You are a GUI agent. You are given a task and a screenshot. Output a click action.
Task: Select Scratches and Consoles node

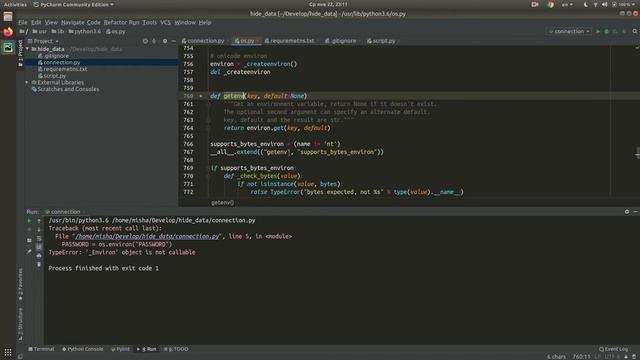(65, 89)
